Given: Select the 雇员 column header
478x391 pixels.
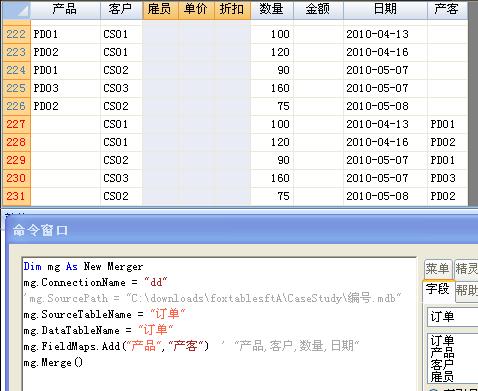Looking at the screenshot, I should point(160,9).
